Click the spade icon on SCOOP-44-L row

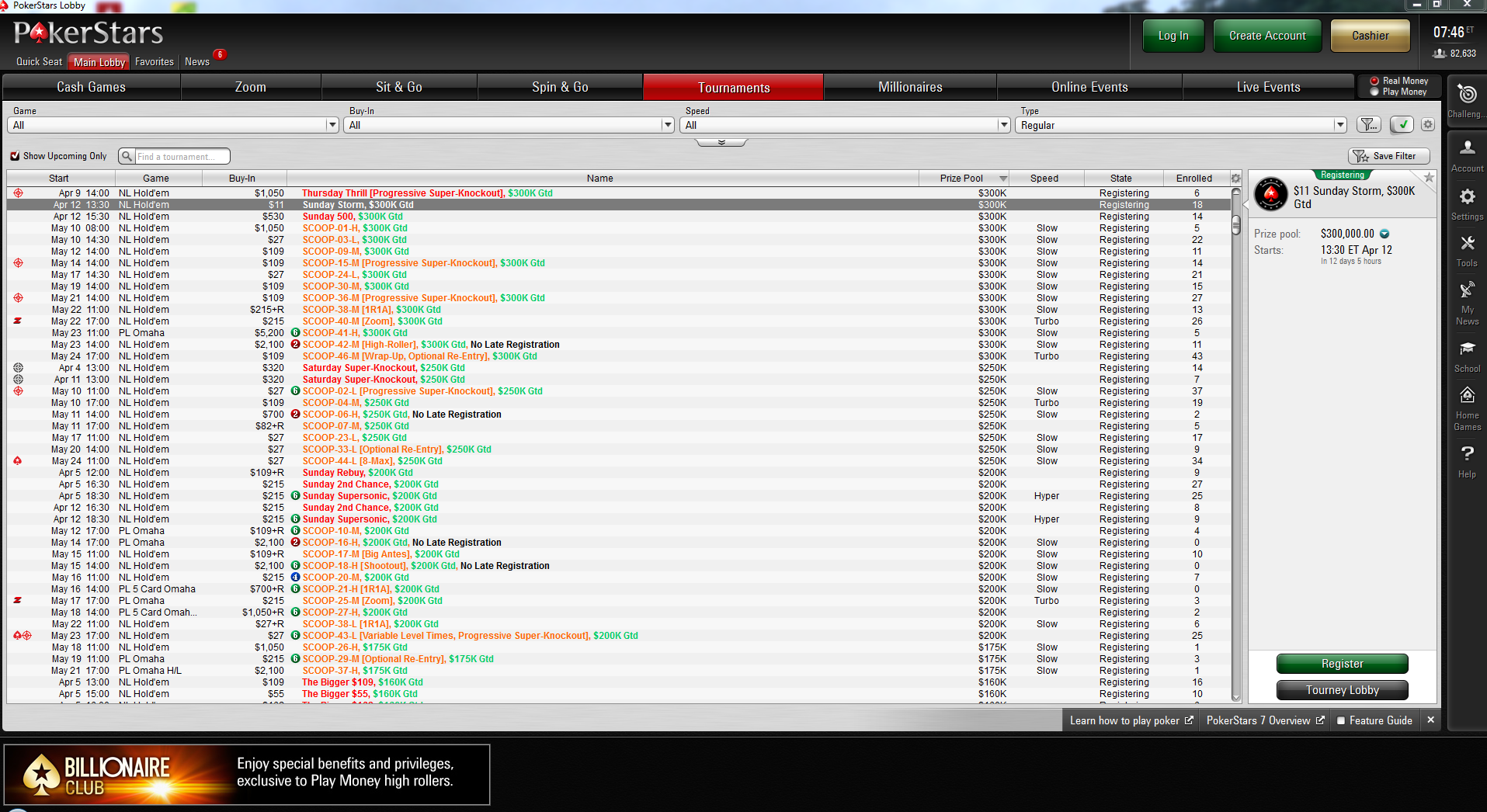click(x=18, y=460)
